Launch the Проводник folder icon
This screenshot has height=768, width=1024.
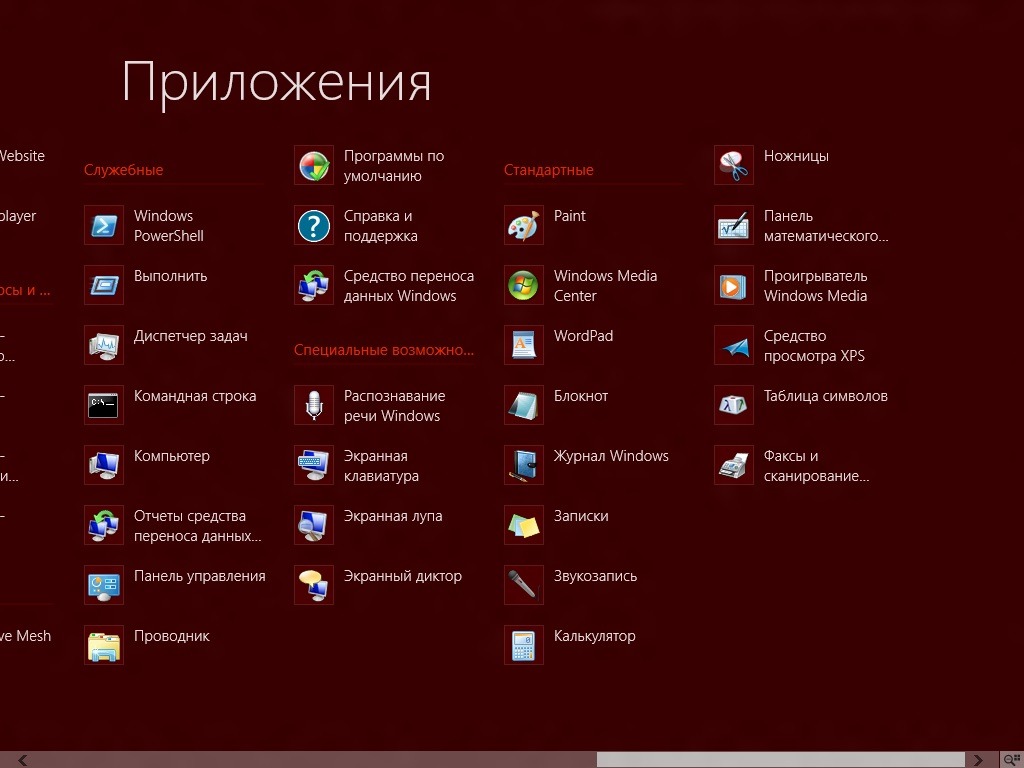pyautogui.click(x=104, y=646)
